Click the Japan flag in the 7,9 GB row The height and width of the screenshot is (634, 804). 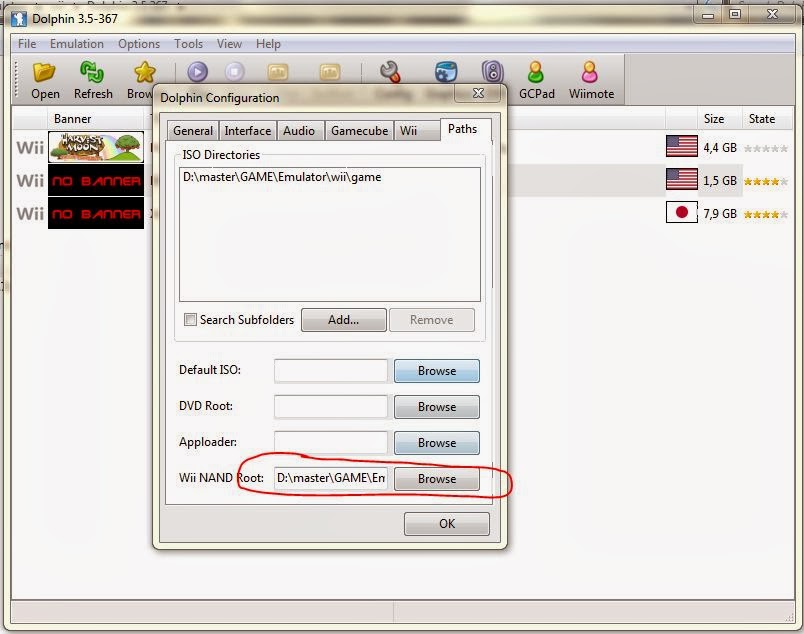pos(681,212)
